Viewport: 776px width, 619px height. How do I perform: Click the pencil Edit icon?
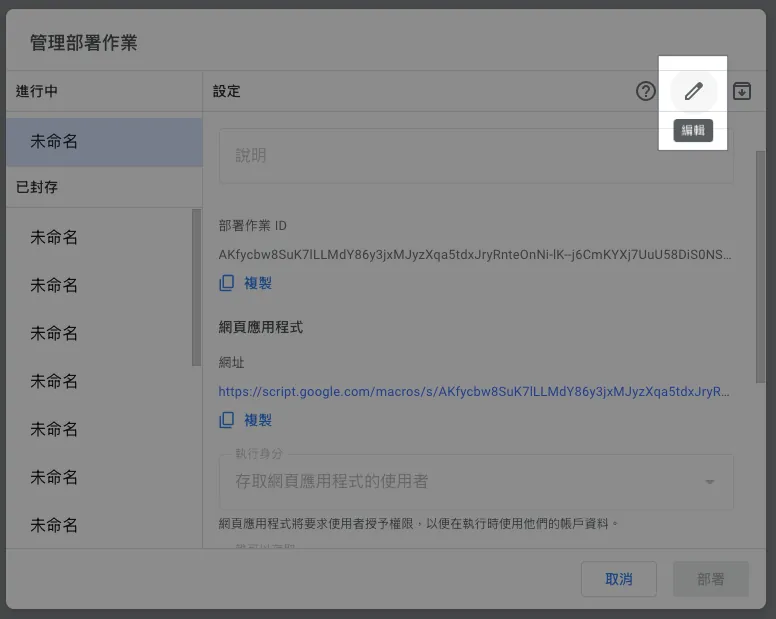pos(693,91)
